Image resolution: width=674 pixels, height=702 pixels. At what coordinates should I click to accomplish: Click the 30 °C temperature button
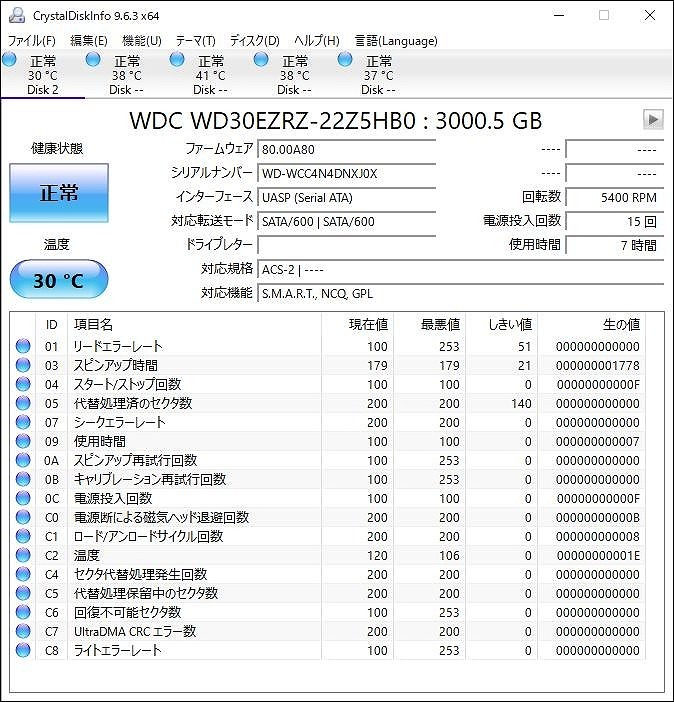[x=59, y=280]
